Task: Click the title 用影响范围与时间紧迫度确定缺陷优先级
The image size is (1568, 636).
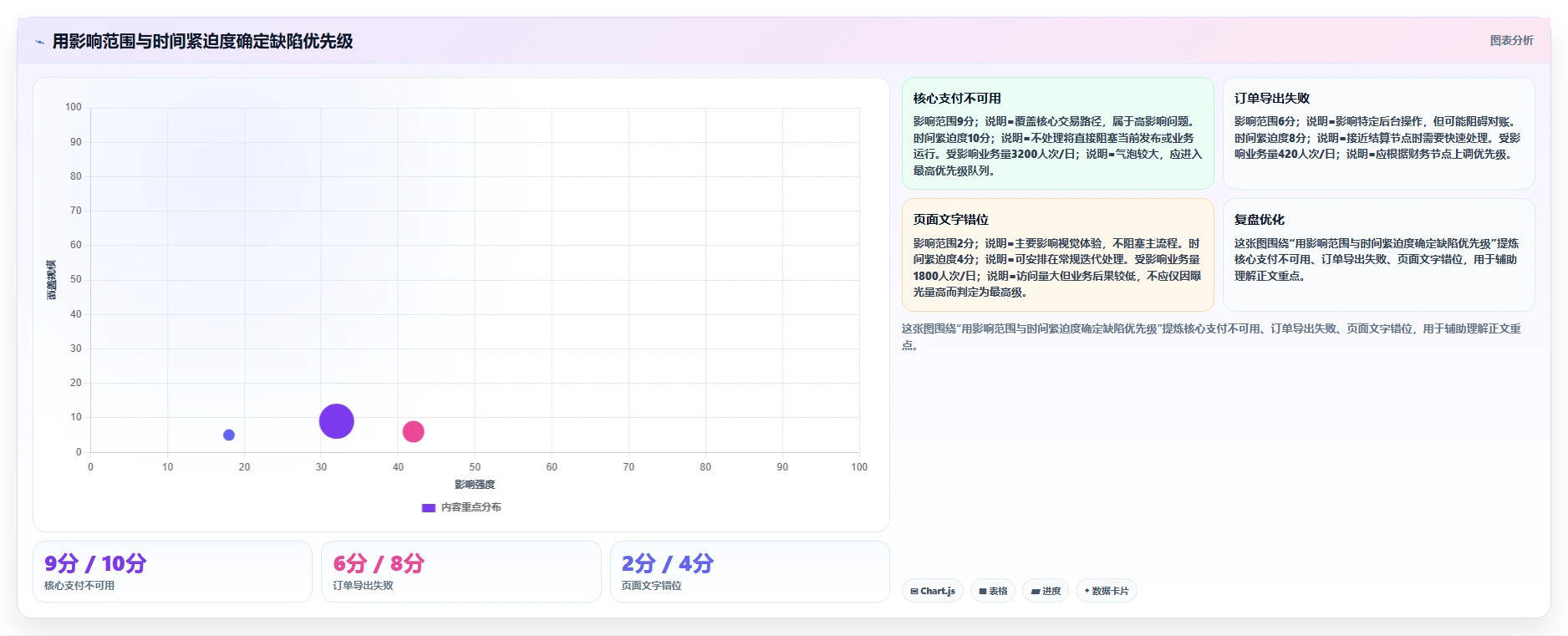Action: (202, 41)
